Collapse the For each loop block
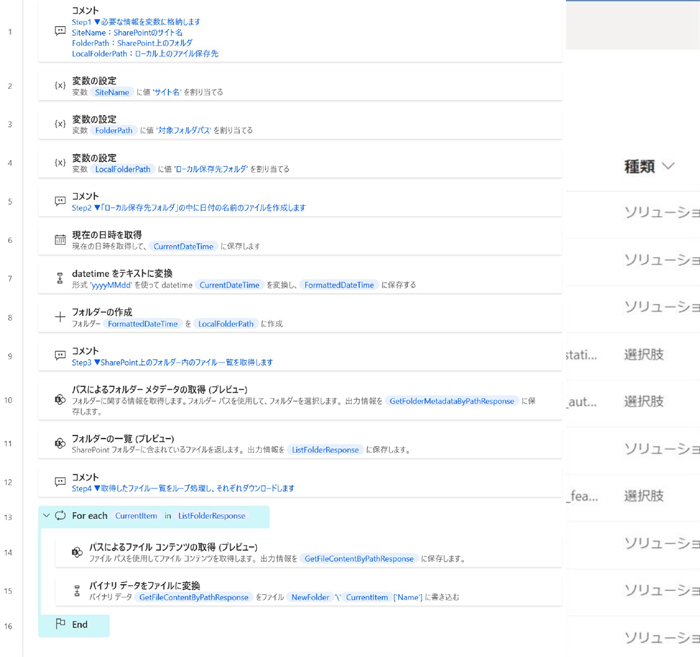This screenshot has width=700, height=657. (x=46, y=516)
